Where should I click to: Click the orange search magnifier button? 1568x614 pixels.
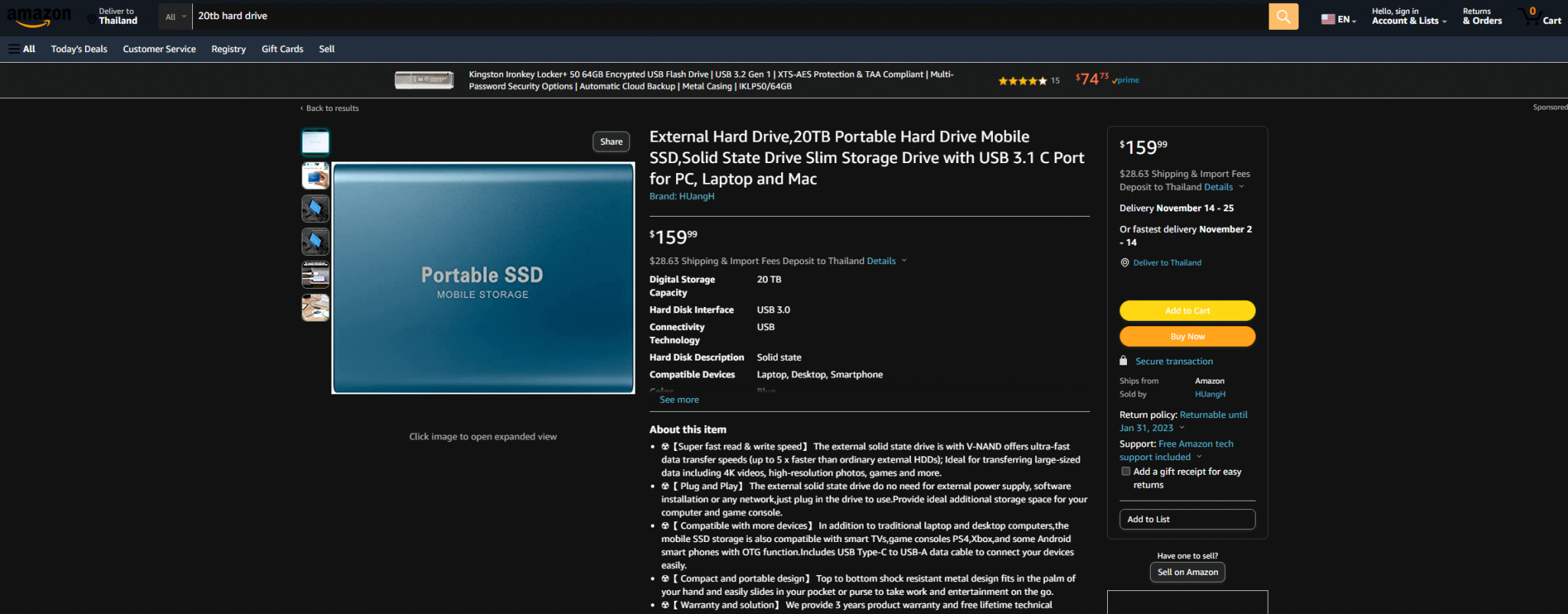tap(1283, 16)
